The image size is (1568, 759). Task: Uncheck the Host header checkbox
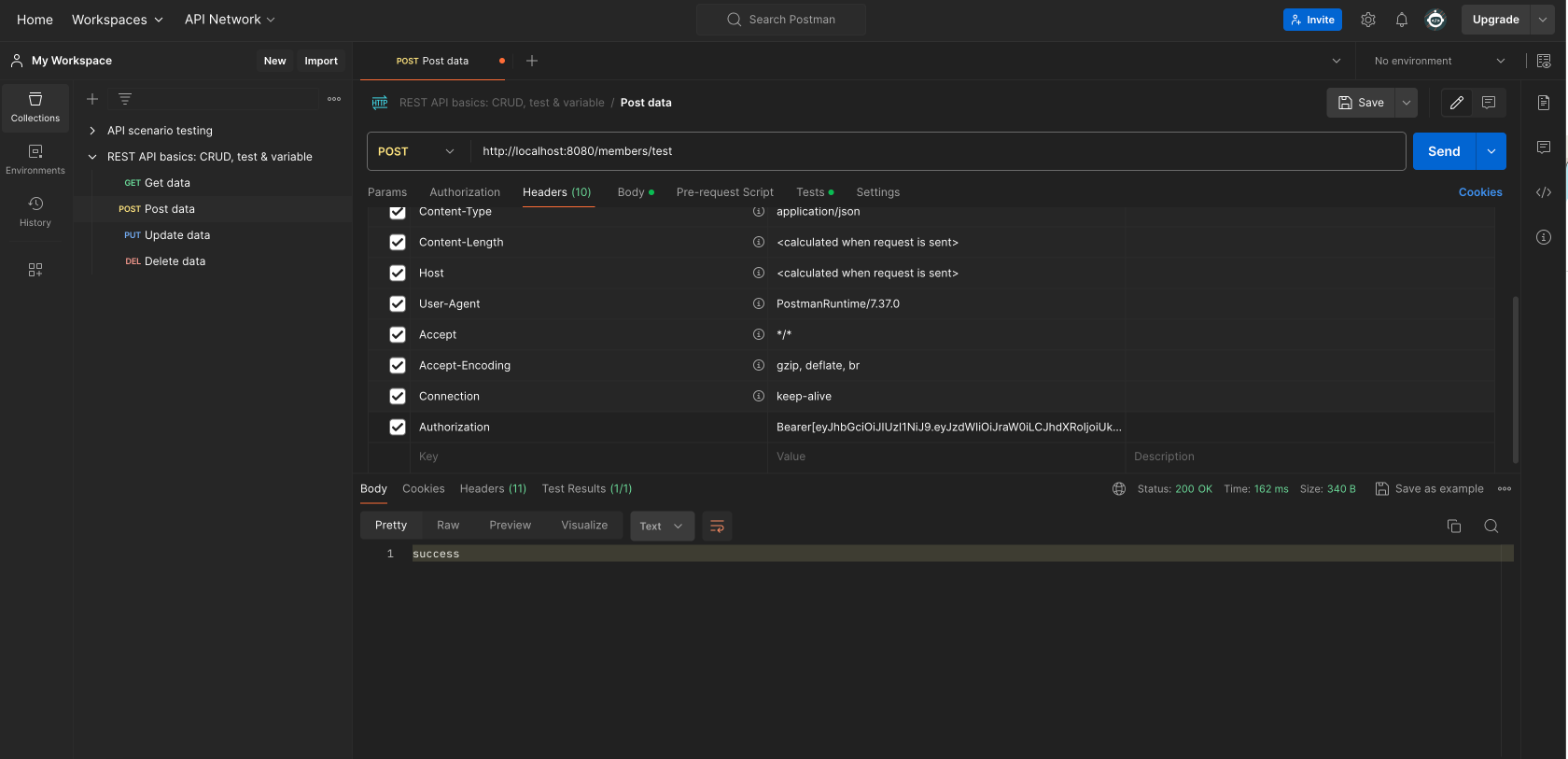(398, 273)
